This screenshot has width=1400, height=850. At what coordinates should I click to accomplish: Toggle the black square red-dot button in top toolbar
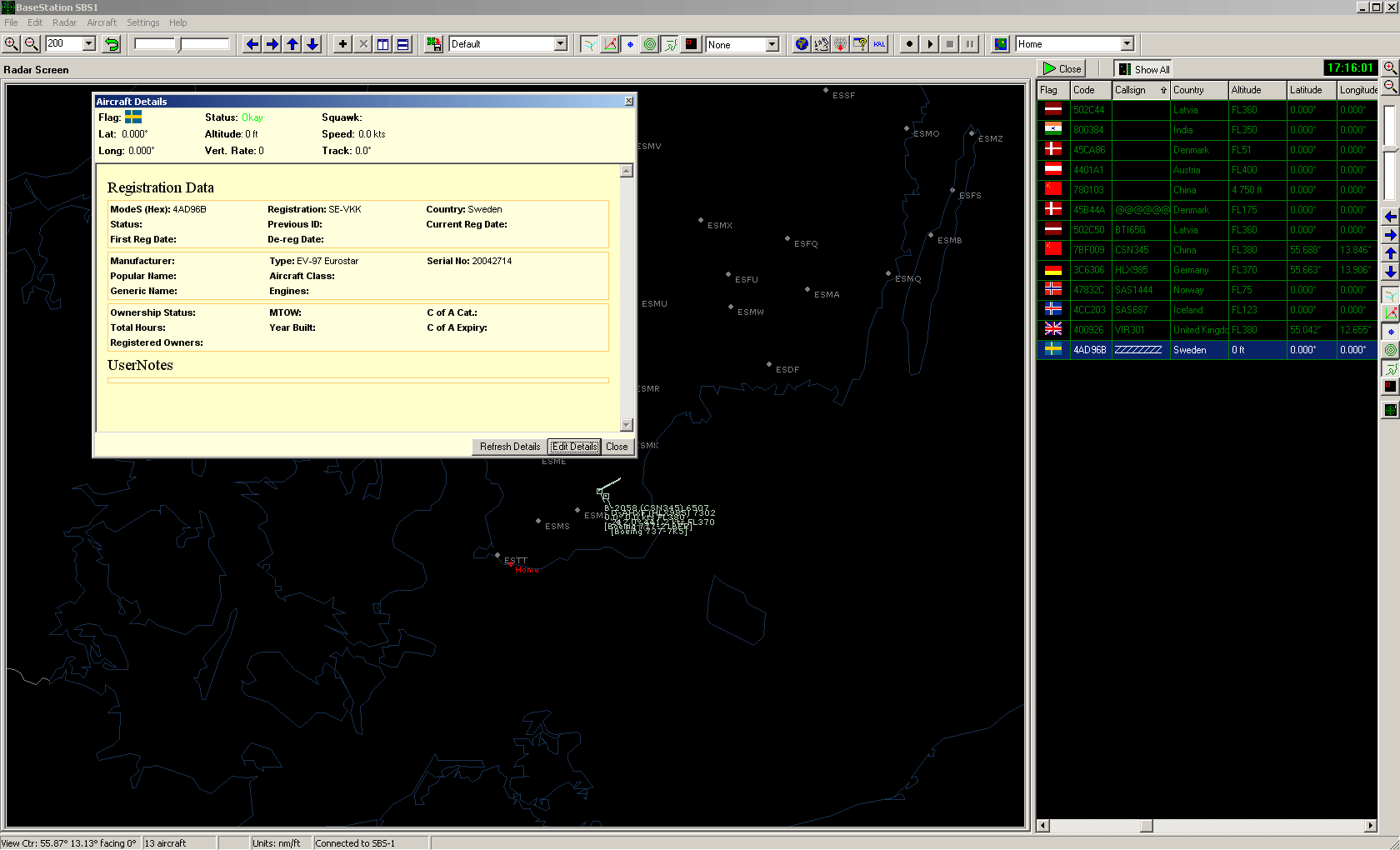pos(691,44)
